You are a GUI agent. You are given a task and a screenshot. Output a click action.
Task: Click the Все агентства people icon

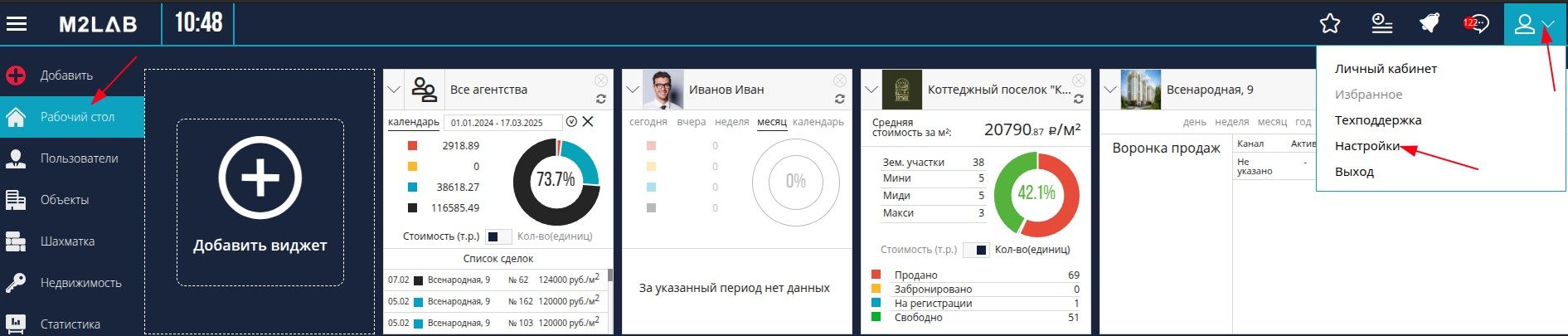(x=425, y=89)
